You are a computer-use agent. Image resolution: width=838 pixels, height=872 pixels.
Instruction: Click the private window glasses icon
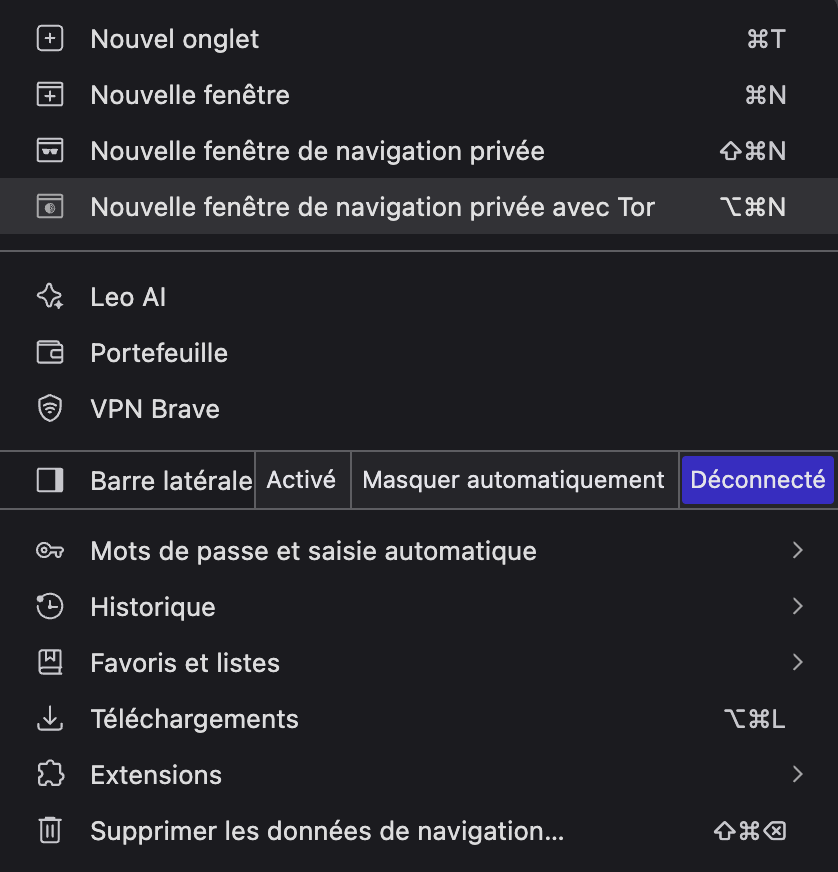pyautogui.click(x=49, y=151)
